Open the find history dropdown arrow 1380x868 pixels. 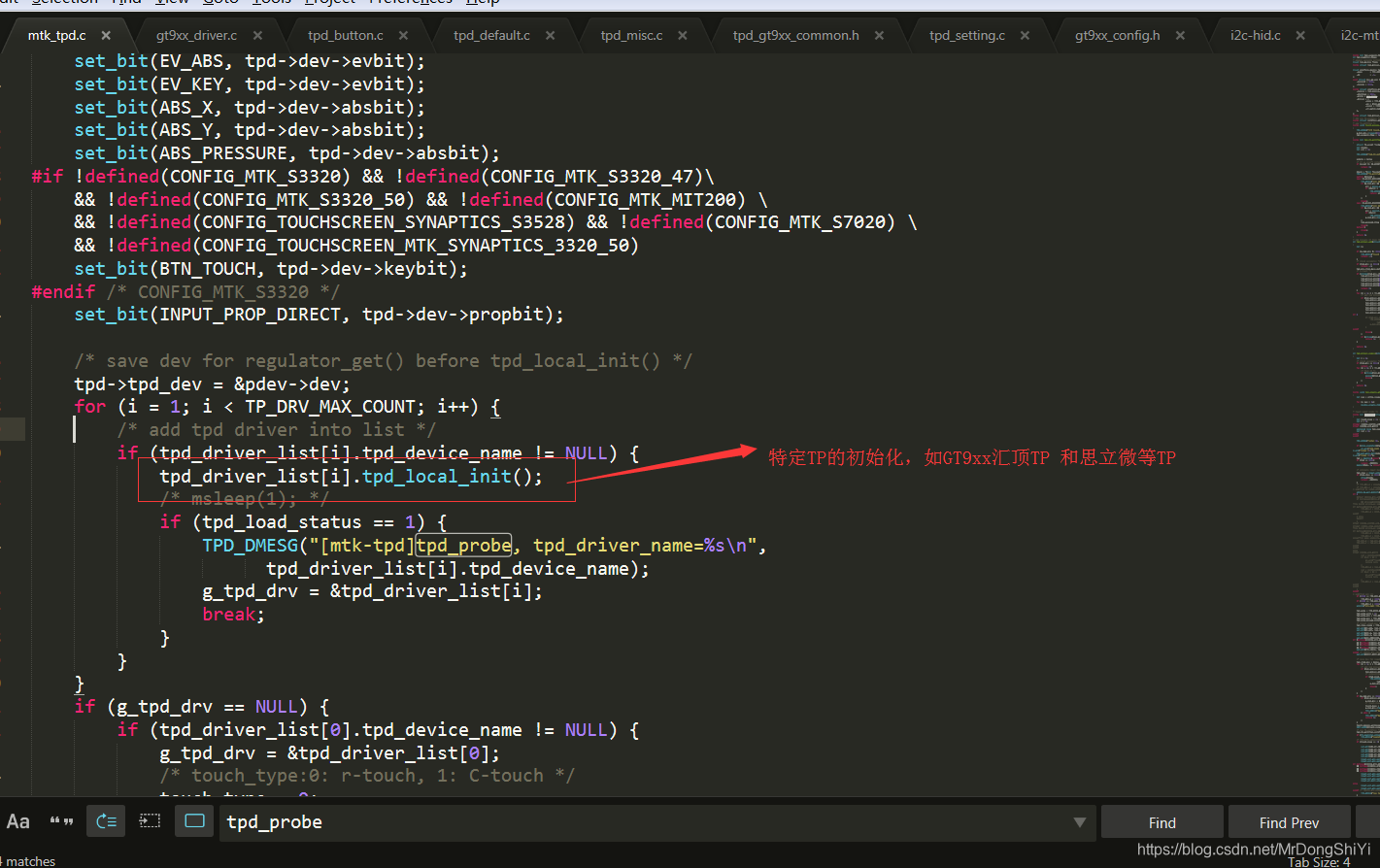click(1079, 822)
